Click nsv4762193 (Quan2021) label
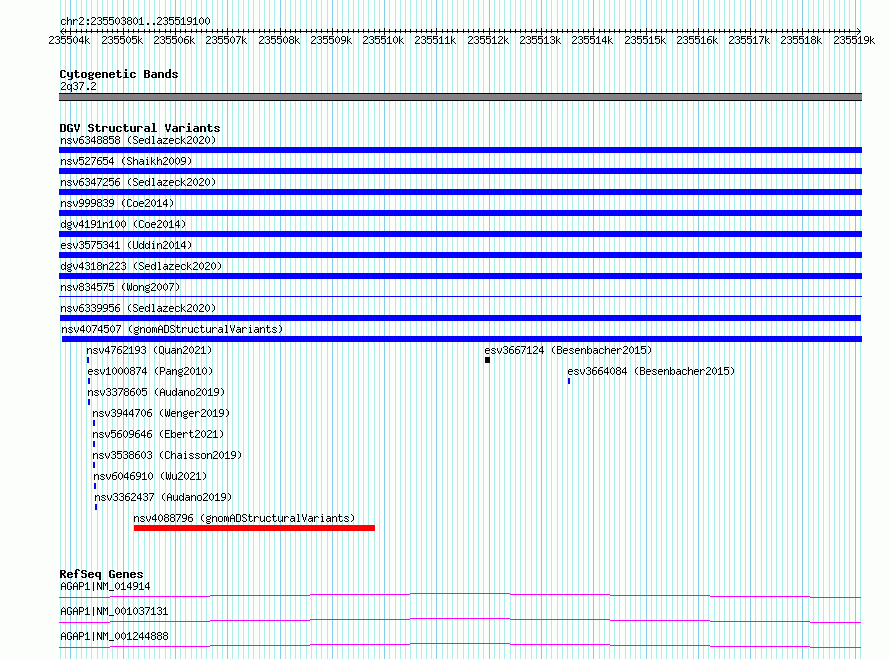This screenshot has width=890, height=659. [149, 350]
